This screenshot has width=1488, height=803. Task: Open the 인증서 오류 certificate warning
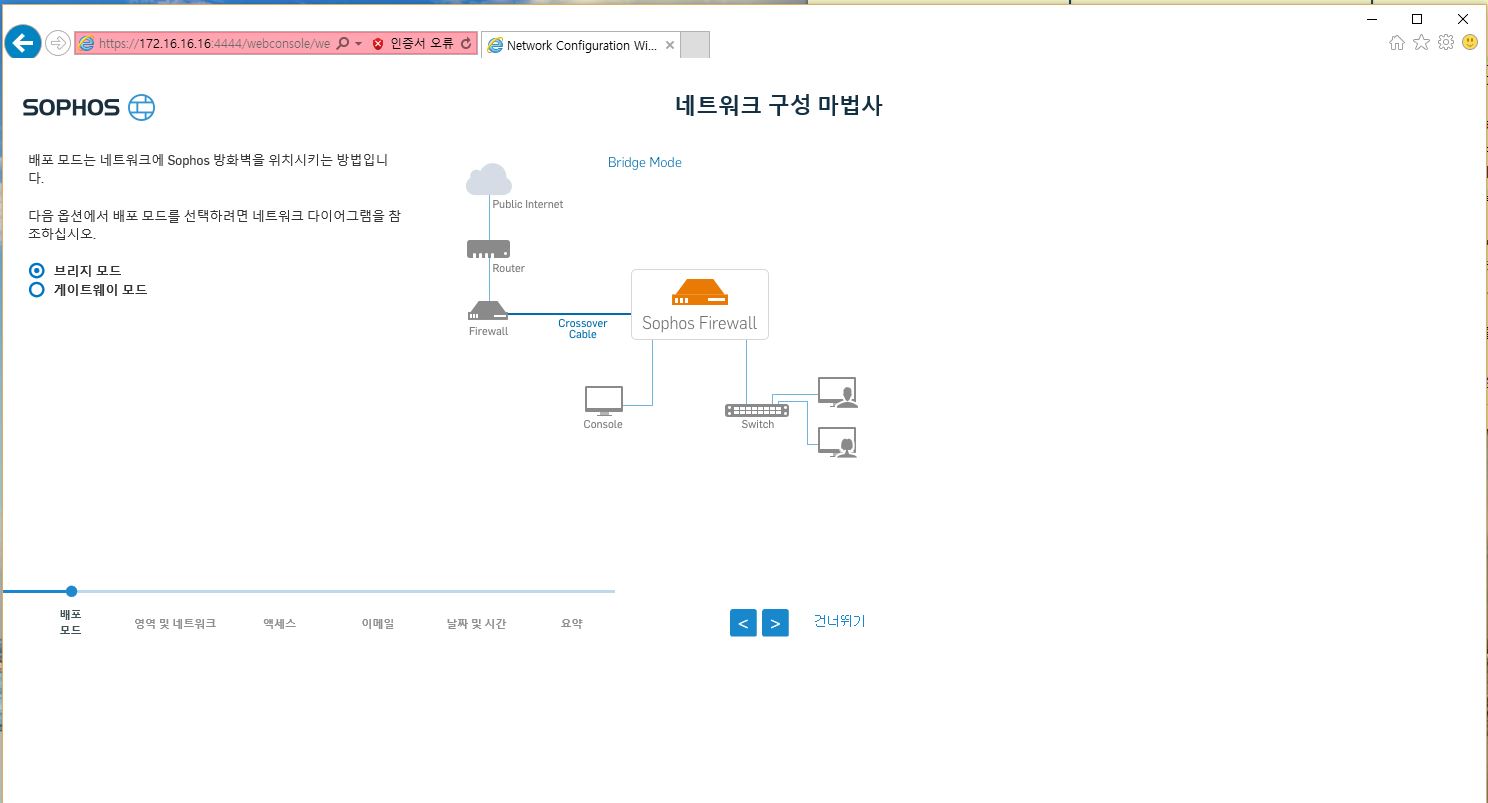pos(422,44)
